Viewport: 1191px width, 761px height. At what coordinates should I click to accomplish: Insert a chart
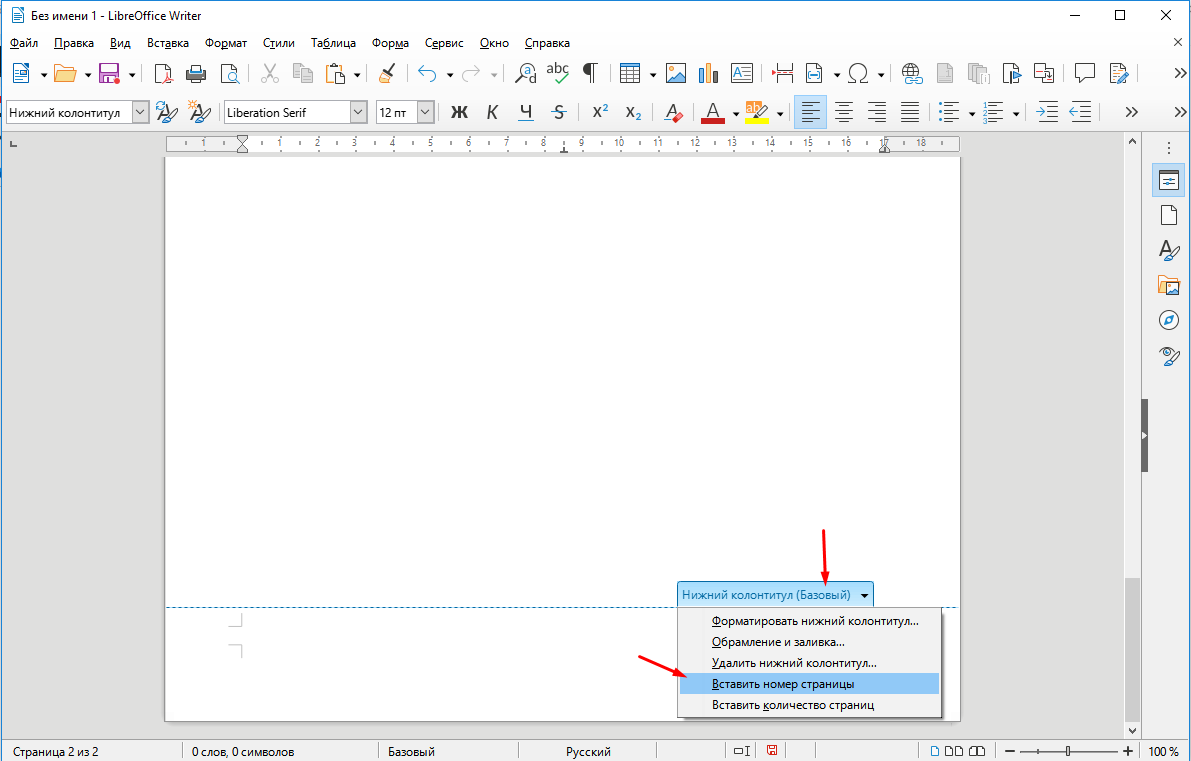[x=708, y=73]
